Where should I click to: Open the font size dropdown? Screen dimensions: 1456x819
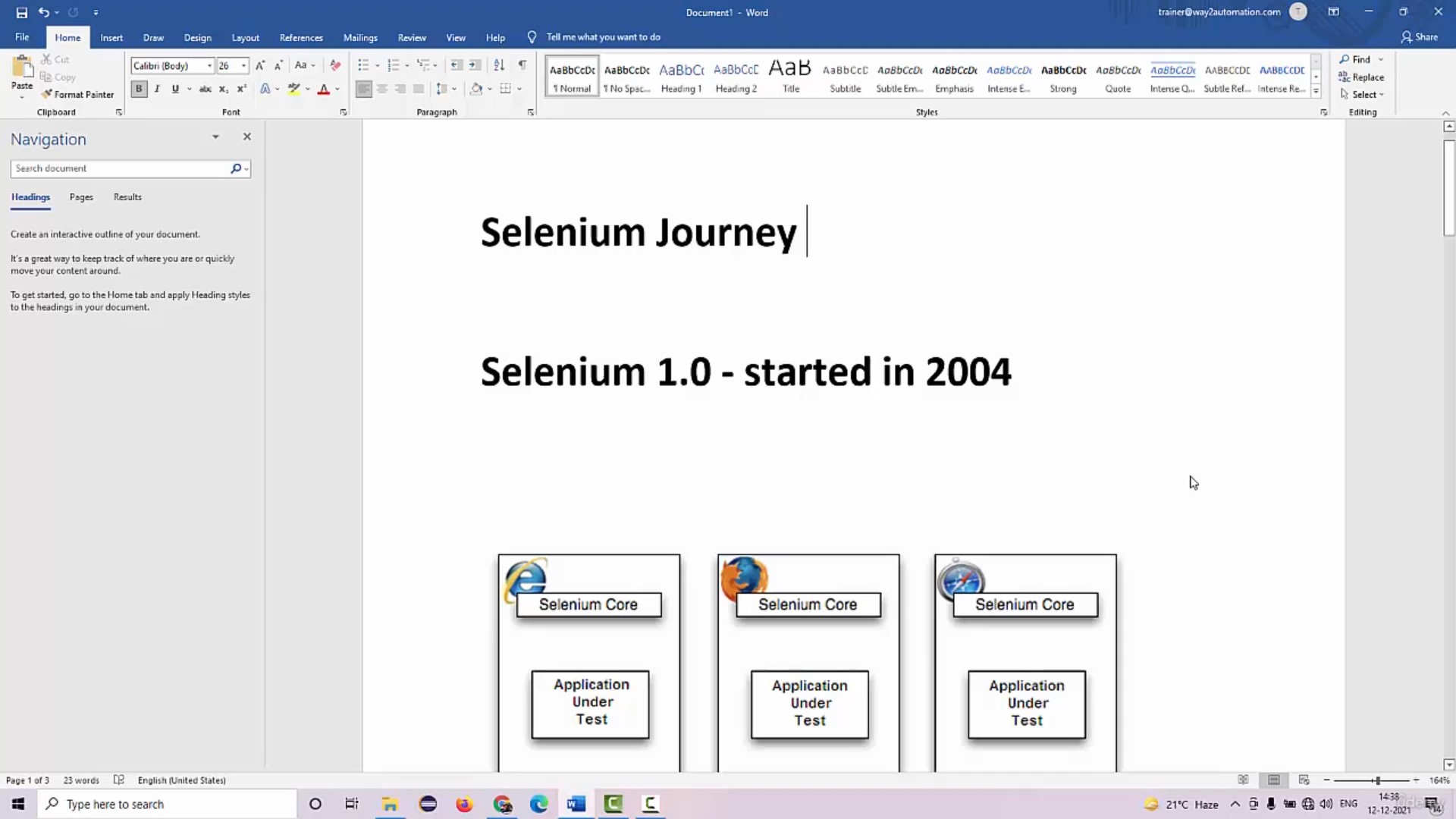(x=243, y=66)
